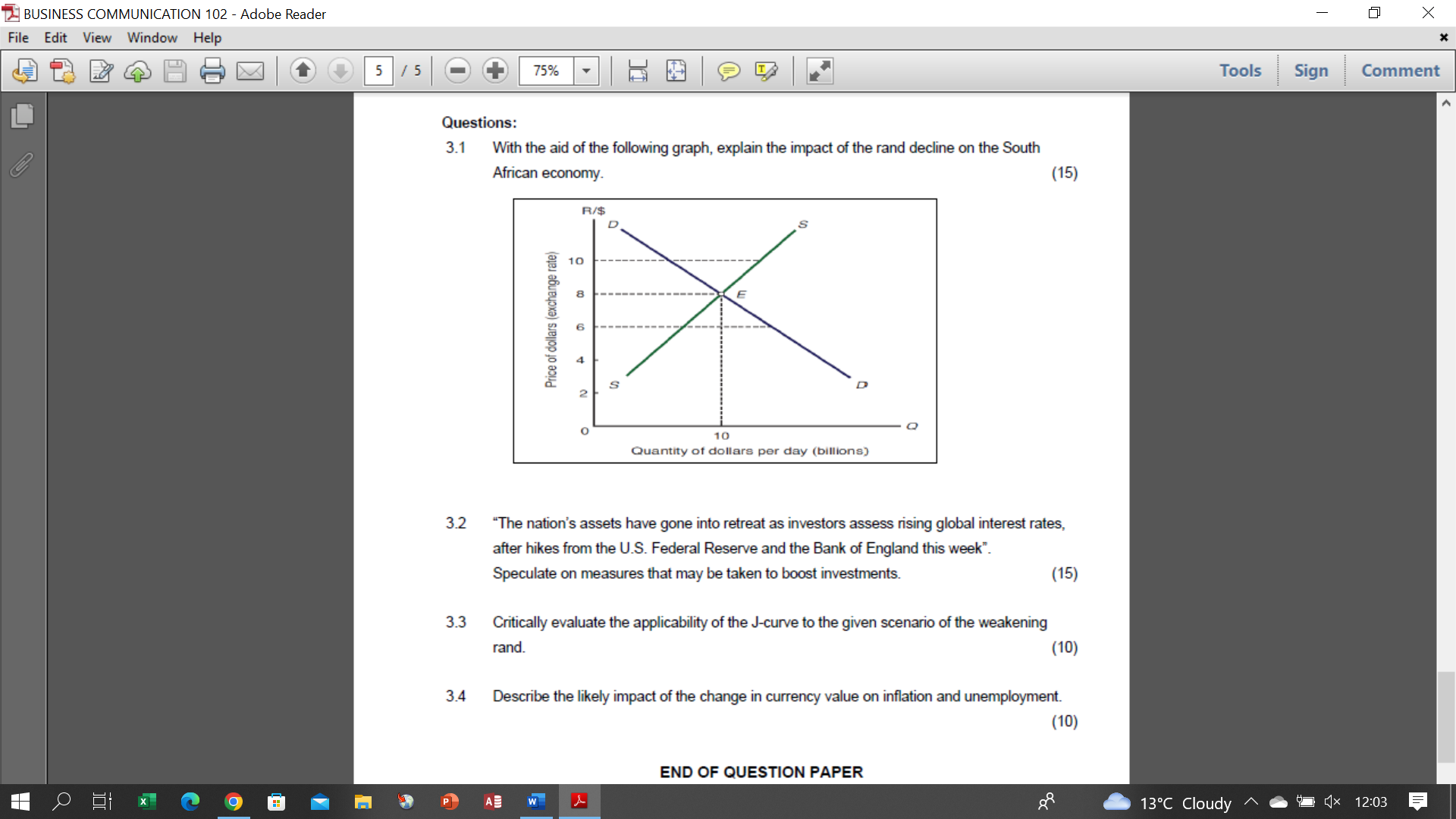Viewport: 1456px width, 819px height.
Task: Open the Comment pane
Action: 1400,70
